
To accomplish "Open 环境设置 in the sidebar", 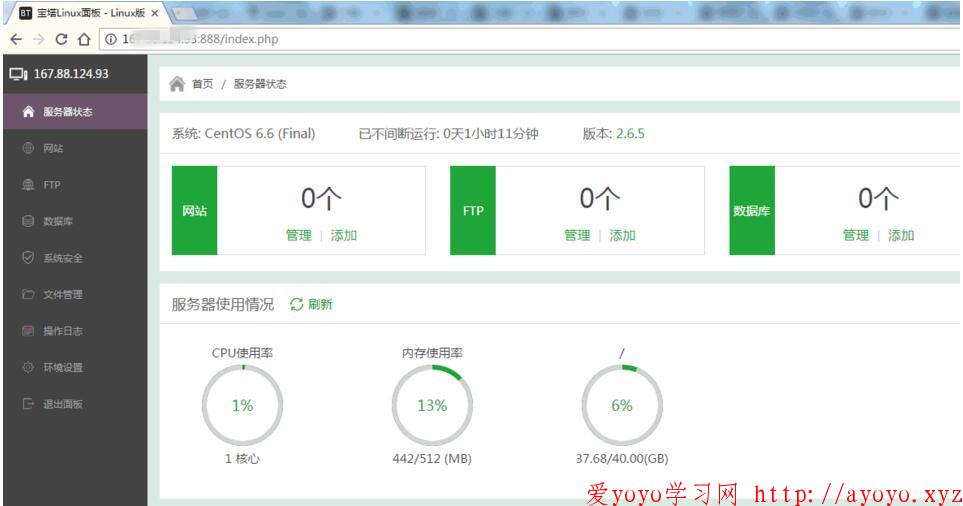I will pos(75,367).
